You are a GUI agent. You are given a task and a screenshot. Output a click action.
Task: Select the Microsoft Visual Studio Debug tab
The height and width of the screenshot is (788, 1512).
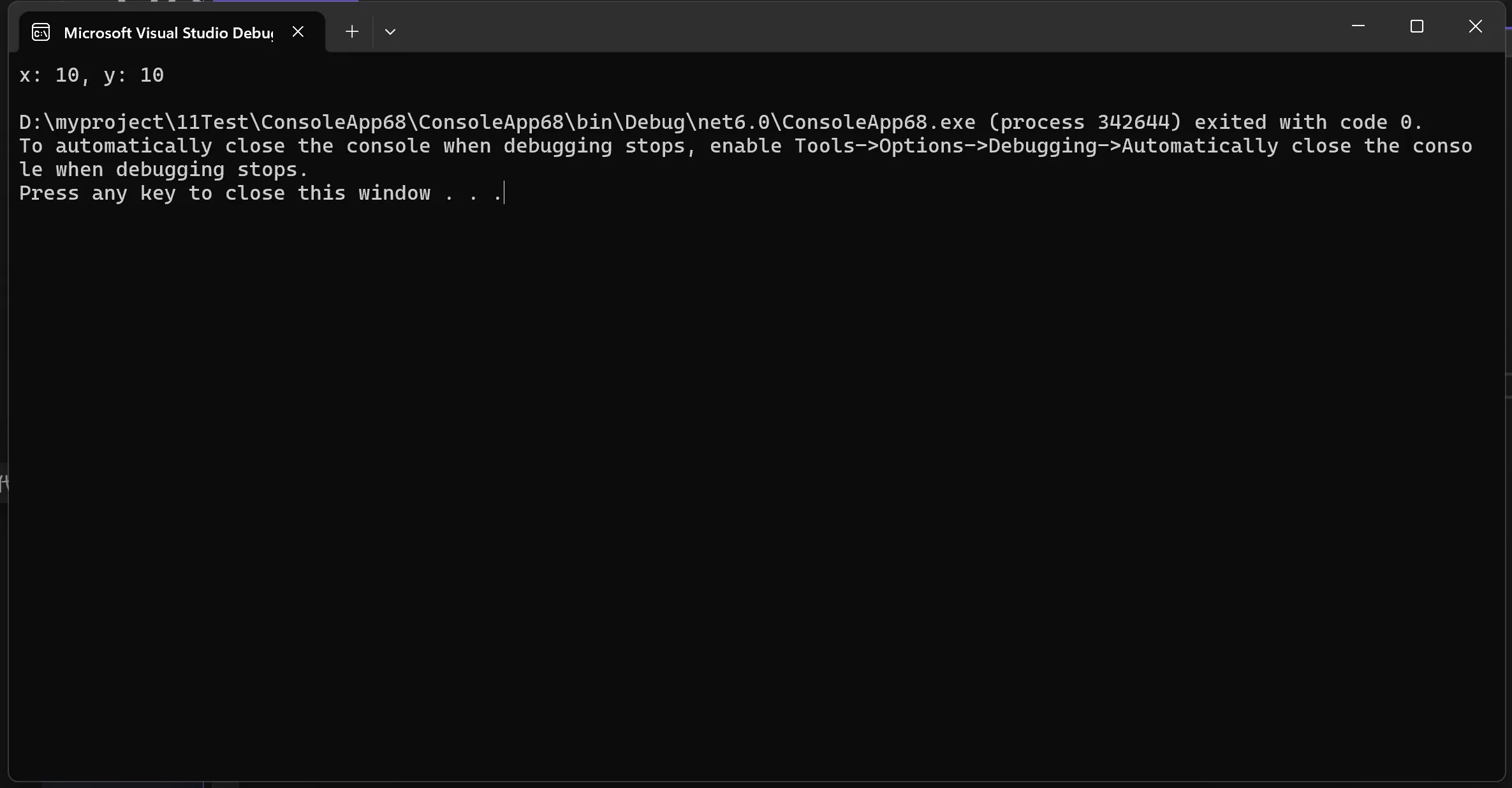[x=168, y=33]
